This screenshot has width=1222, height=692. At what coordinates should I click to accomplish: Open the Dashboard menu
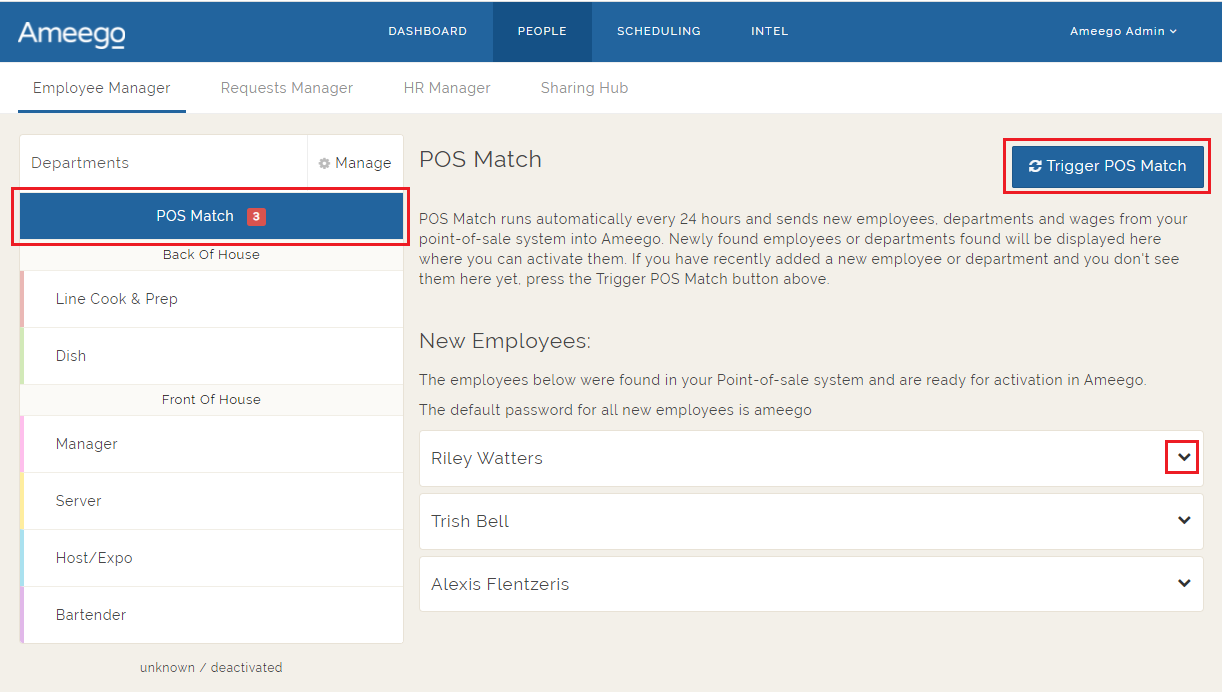click(x=427, y=31)
